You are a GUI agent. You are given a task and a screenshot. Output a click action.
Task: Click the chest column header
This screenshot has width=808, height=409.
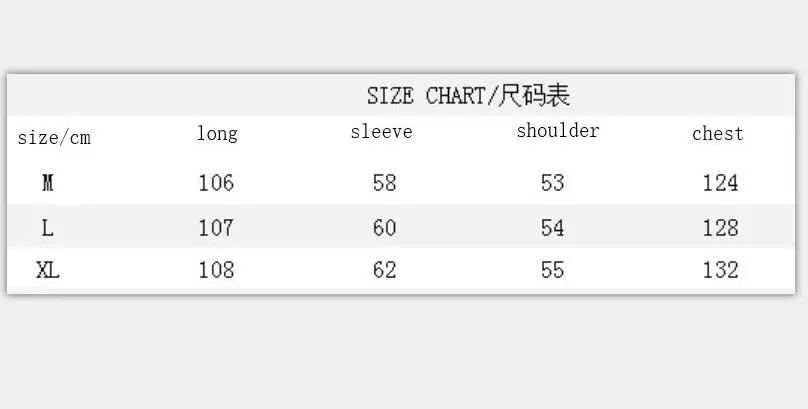[x=717, y=134]
